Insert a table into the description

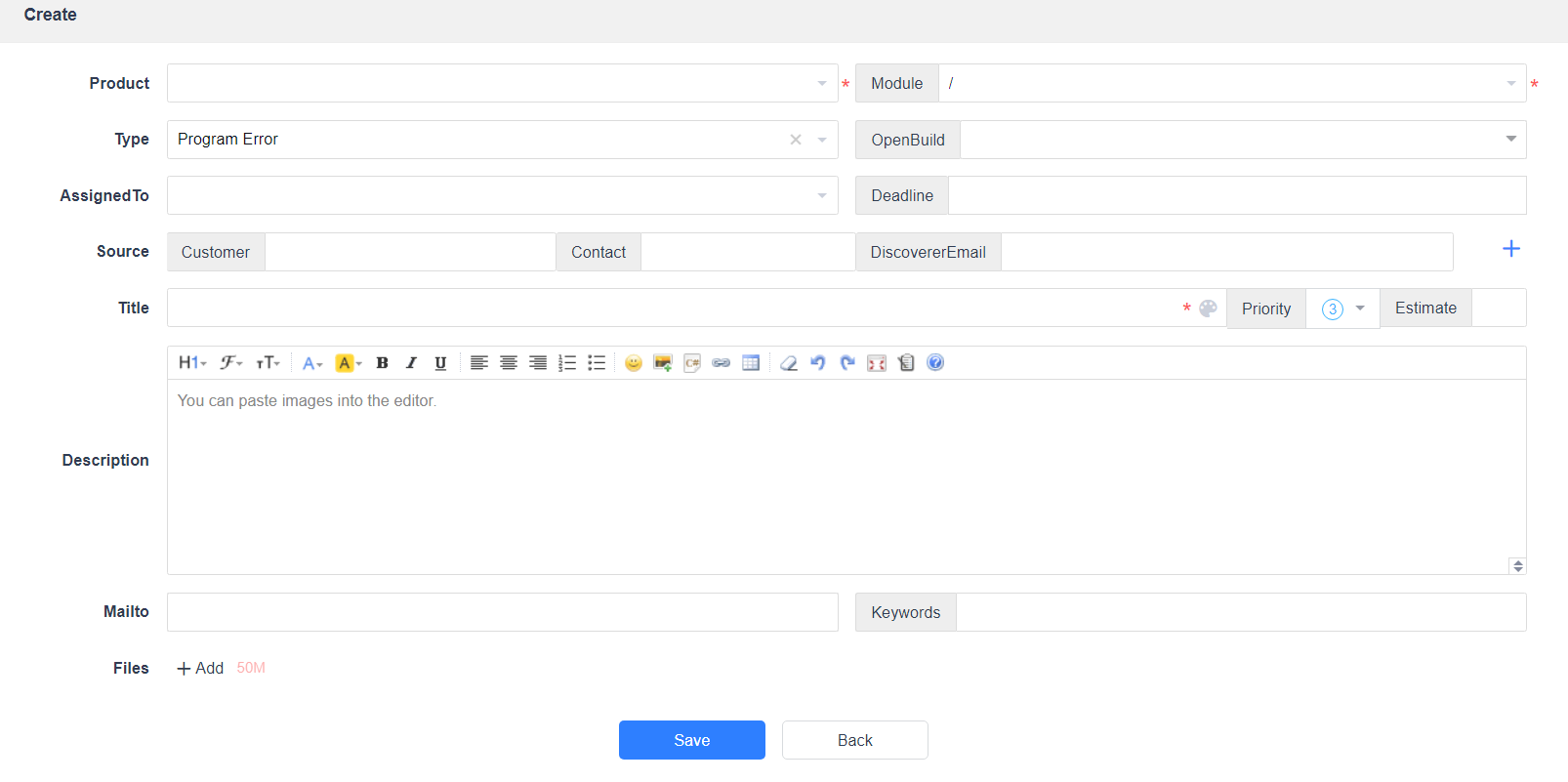[751, 363]
